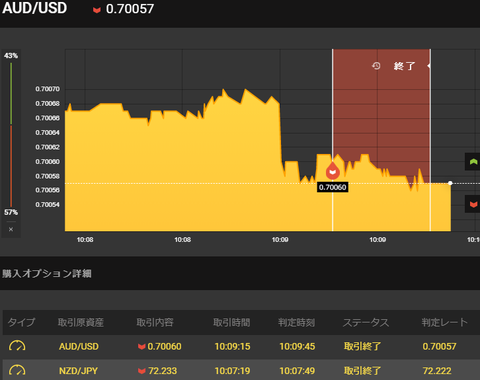The height and width of the screenshot is (380, 480).
Task: Click the 取引内容 column header
Action: coord(155,322)
